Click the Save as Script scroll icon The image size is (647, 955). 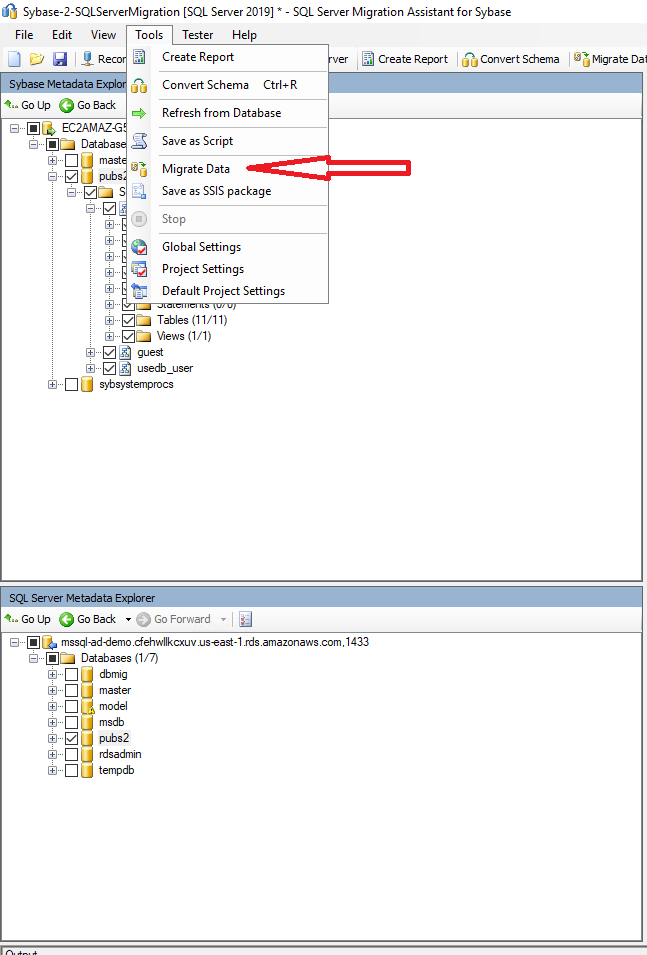[140, 141]
